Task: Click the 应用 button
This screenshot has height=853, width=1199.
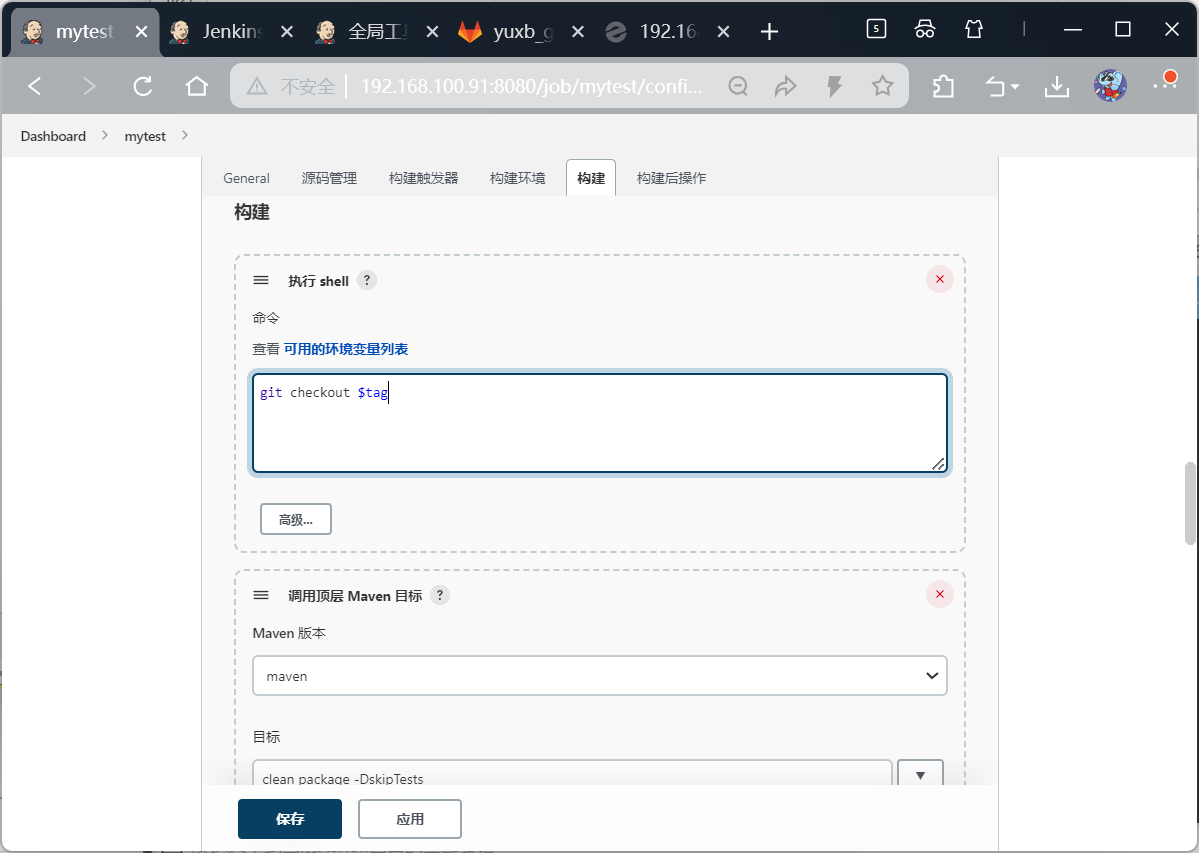Action: (410, 819)
